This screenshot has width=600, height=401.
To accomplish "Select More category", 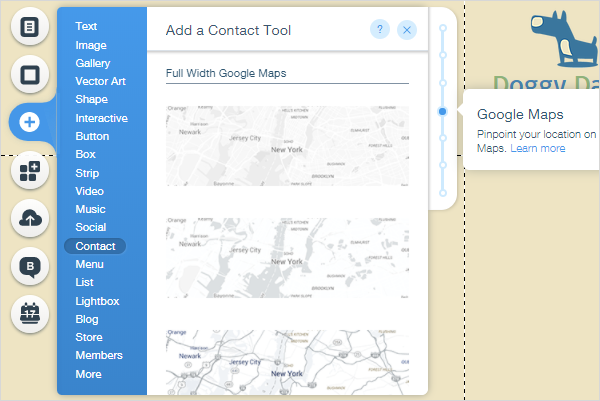I will coord(88,374).
